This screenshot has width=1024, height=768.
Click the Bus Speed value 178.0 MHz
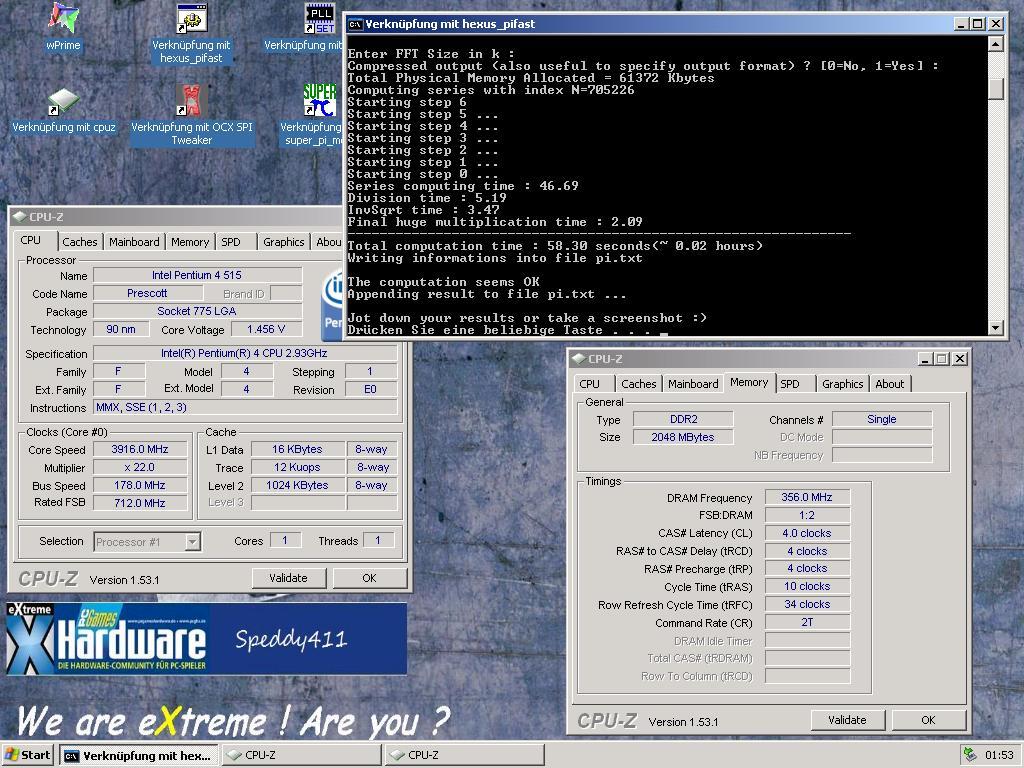[x=140, y=485]
